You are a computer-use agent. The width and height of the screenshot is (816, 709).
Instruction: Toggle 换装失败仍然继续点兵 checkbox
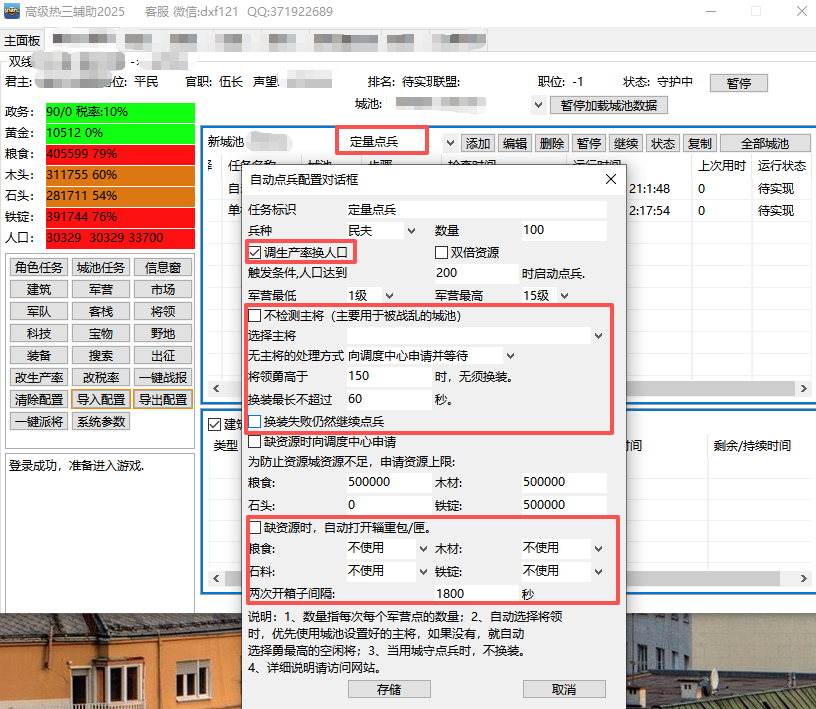coord(255,421)
